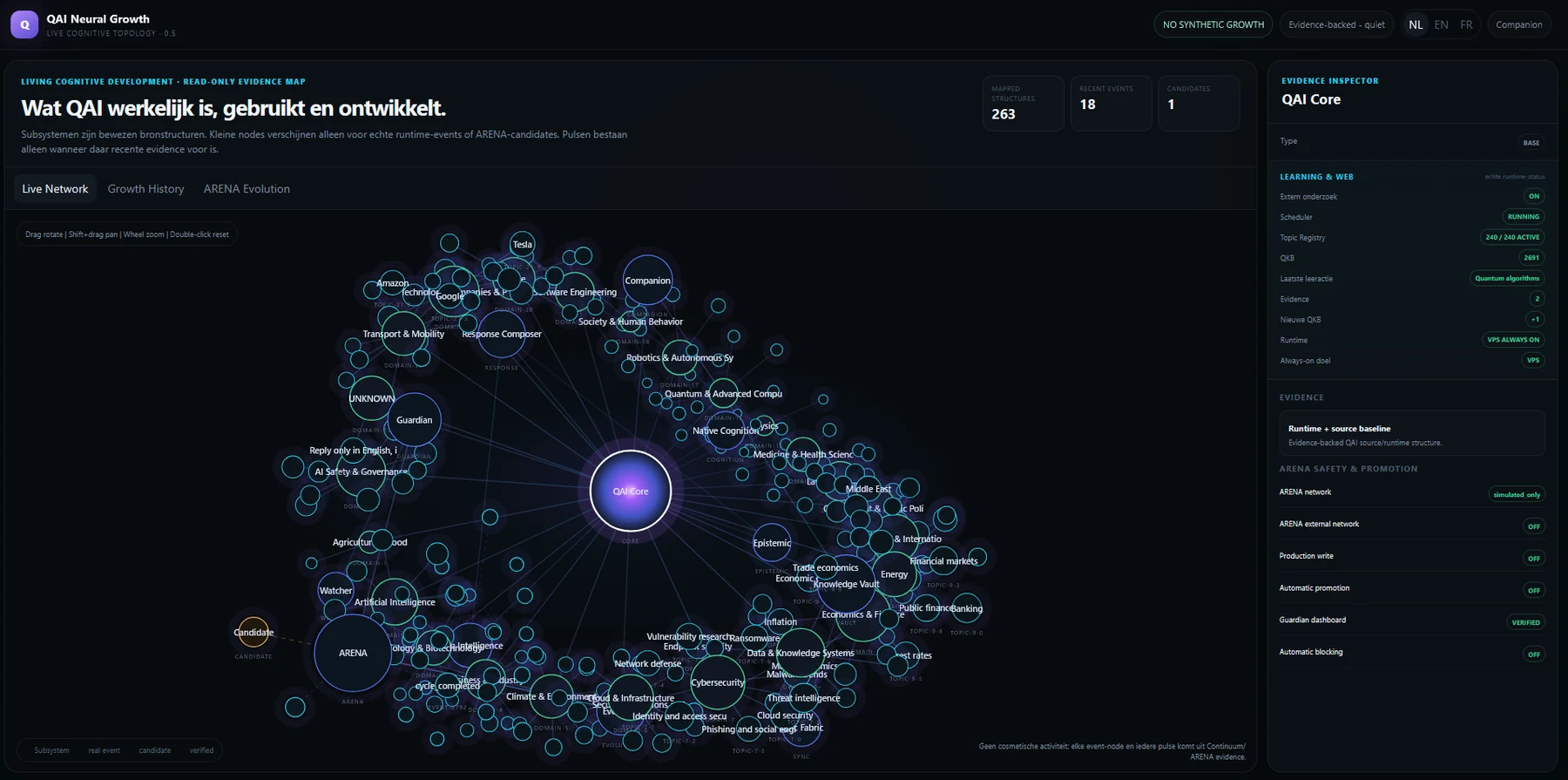1568x780 pixels.
Task: Click the Amazon node
Action: (393, 283)
